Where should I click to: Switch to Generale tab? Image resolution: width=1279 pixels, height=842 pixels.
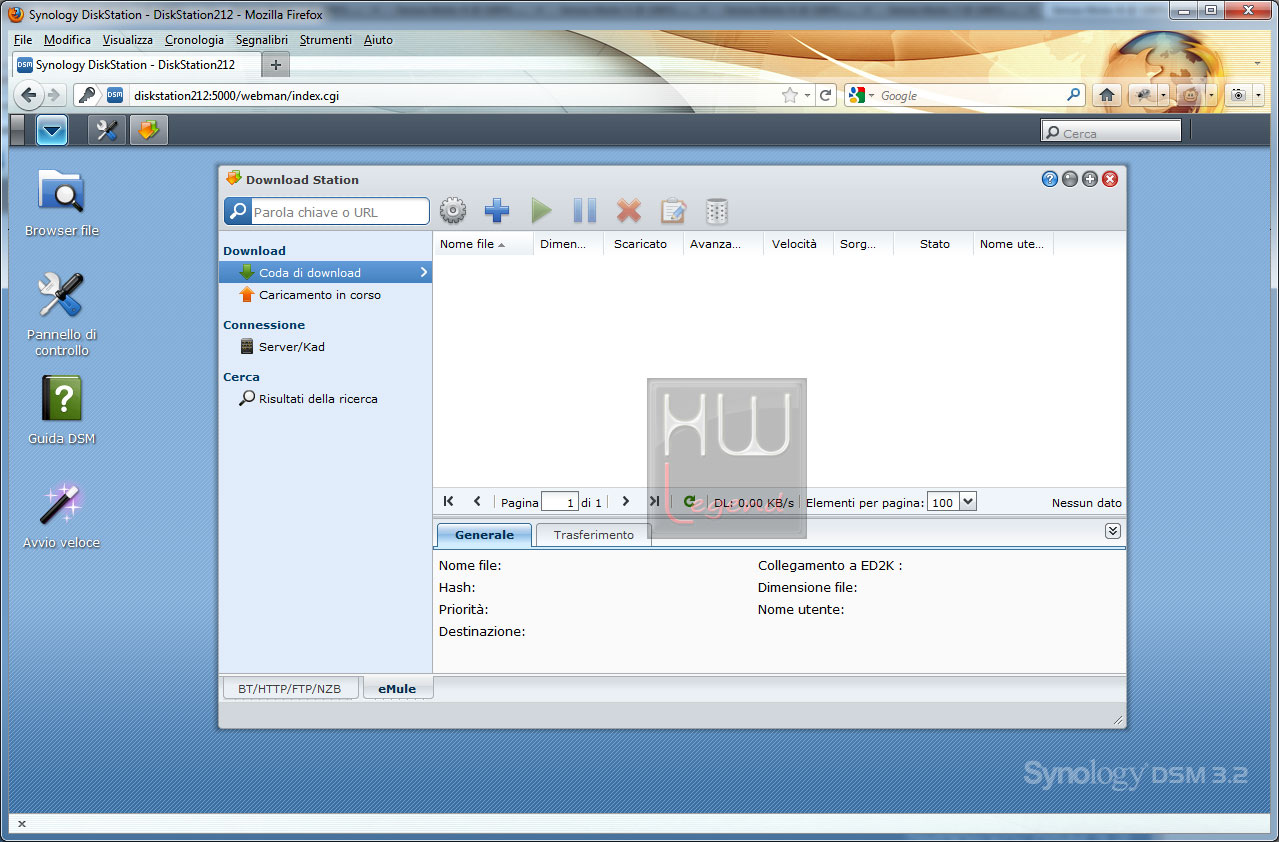484,535
